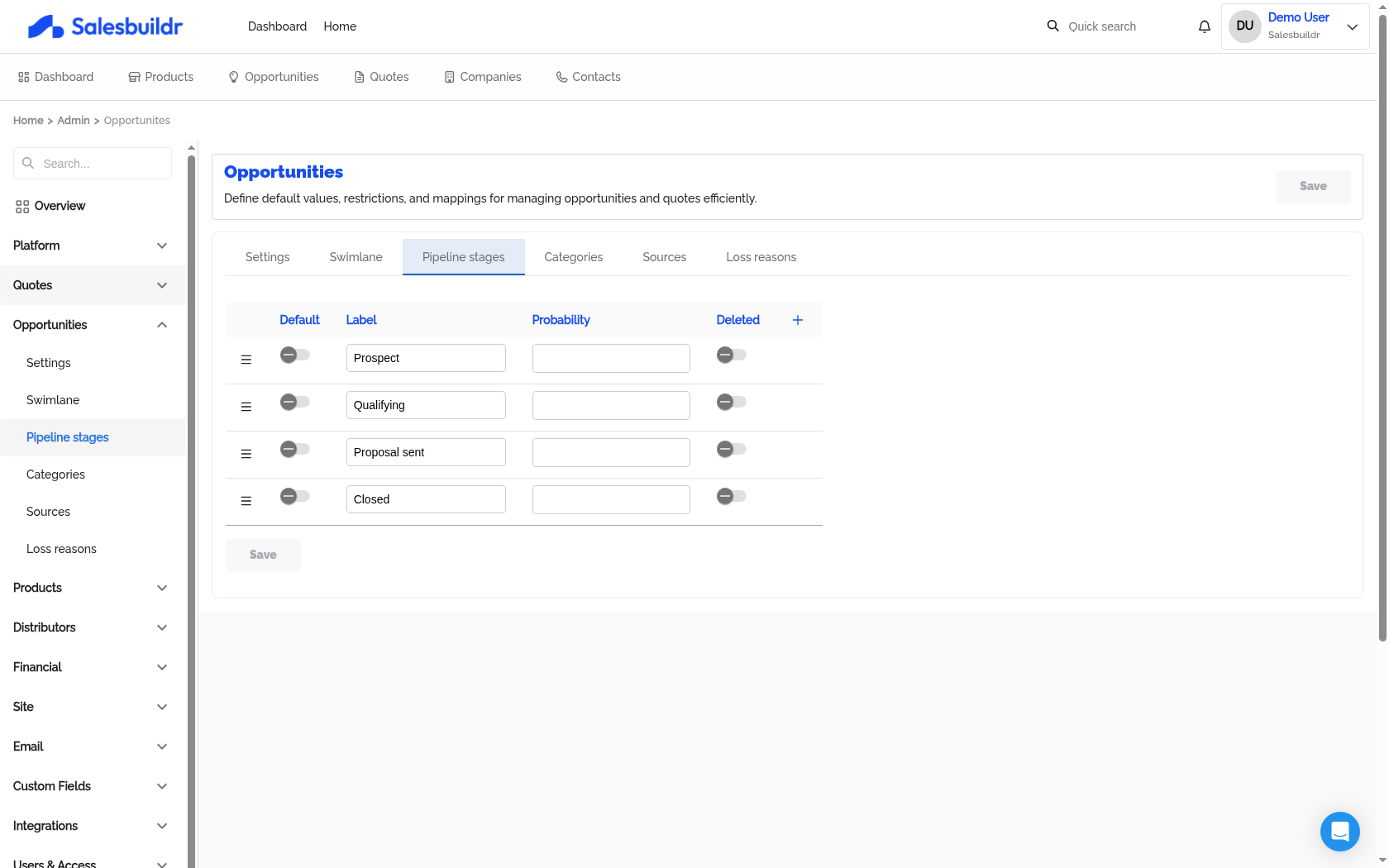1389x868 pixels.
Task: Click the quick search magnifier icon
Action: click(x=1052, y=26)
